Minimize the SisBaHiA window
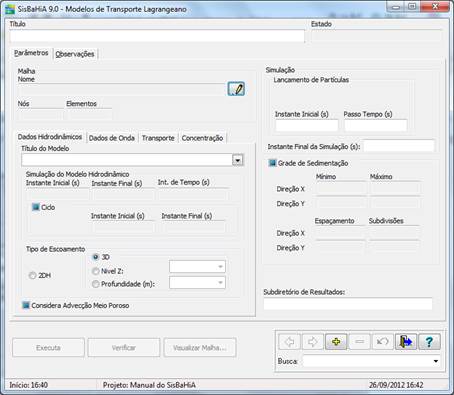 396,7
